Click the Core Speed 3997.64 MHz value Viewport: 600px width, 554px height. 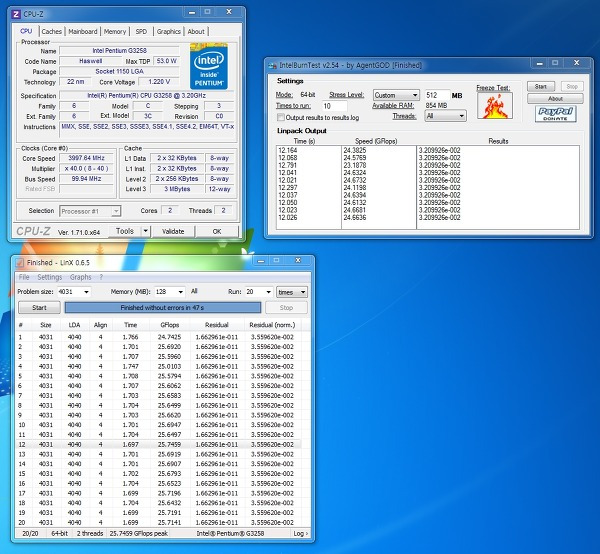coord(86,158)
